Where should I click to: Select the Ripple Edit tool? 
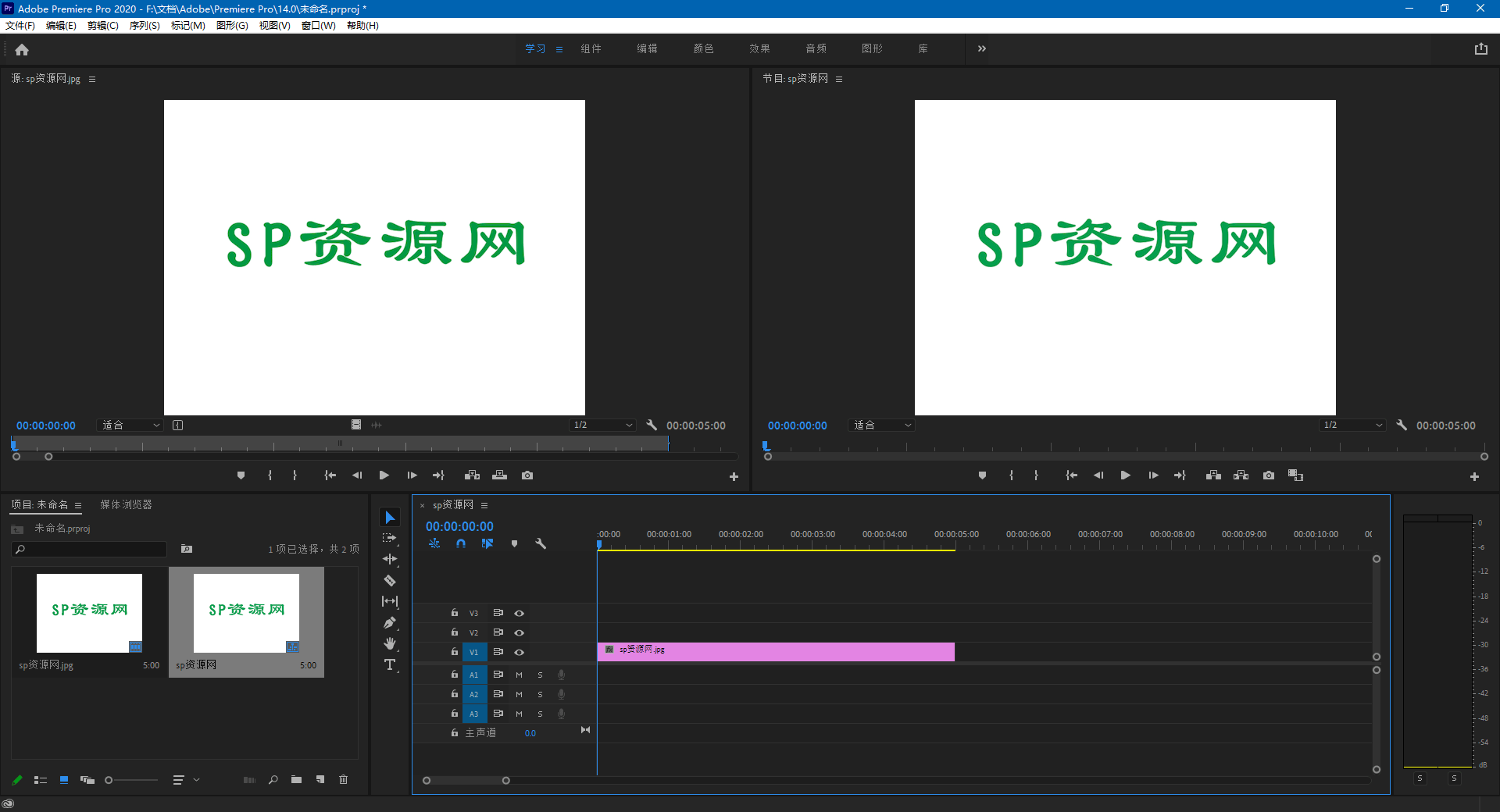point(390,559)
